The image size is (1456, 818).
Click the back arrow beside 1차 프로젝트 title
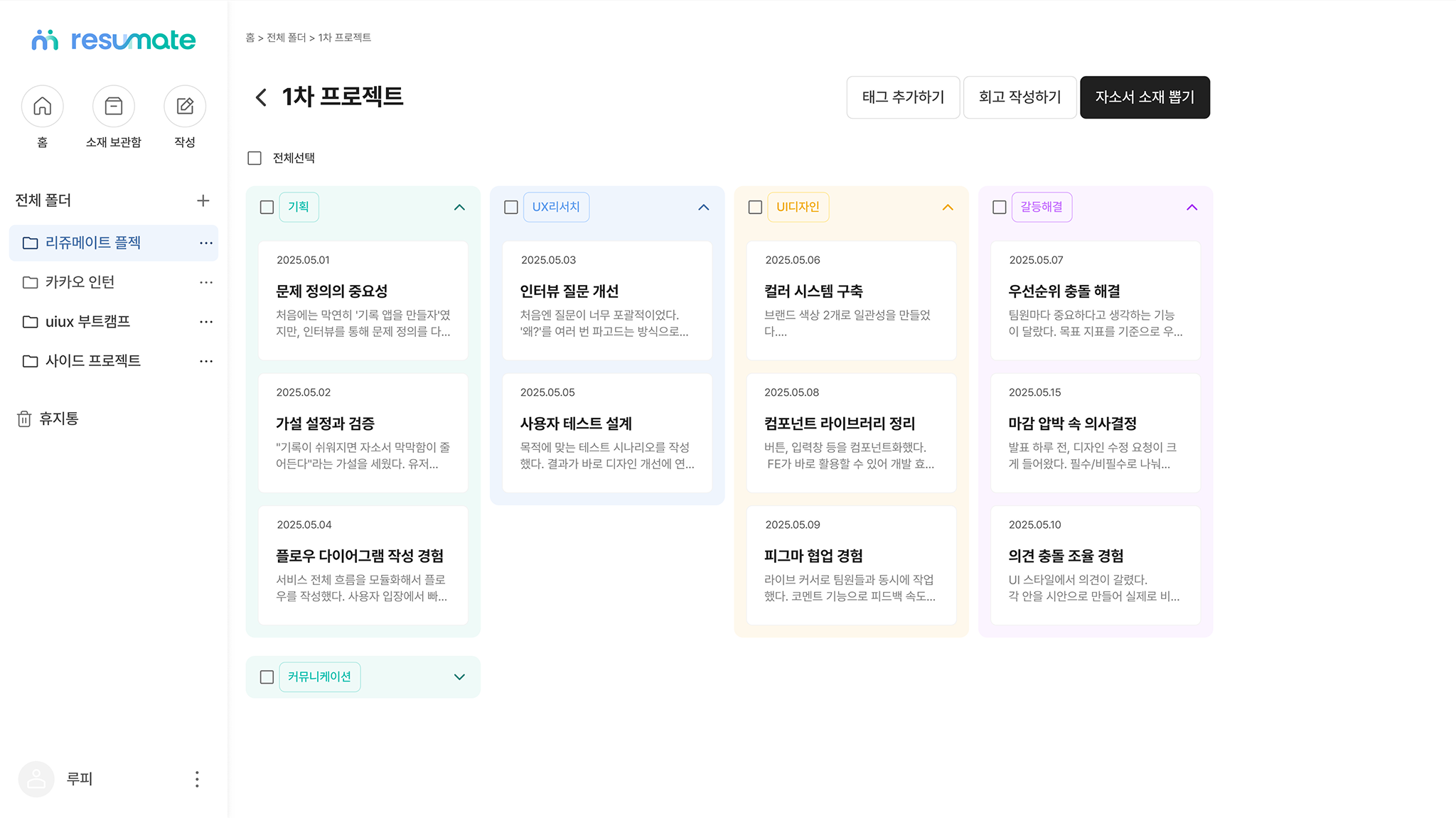(260, 97)
